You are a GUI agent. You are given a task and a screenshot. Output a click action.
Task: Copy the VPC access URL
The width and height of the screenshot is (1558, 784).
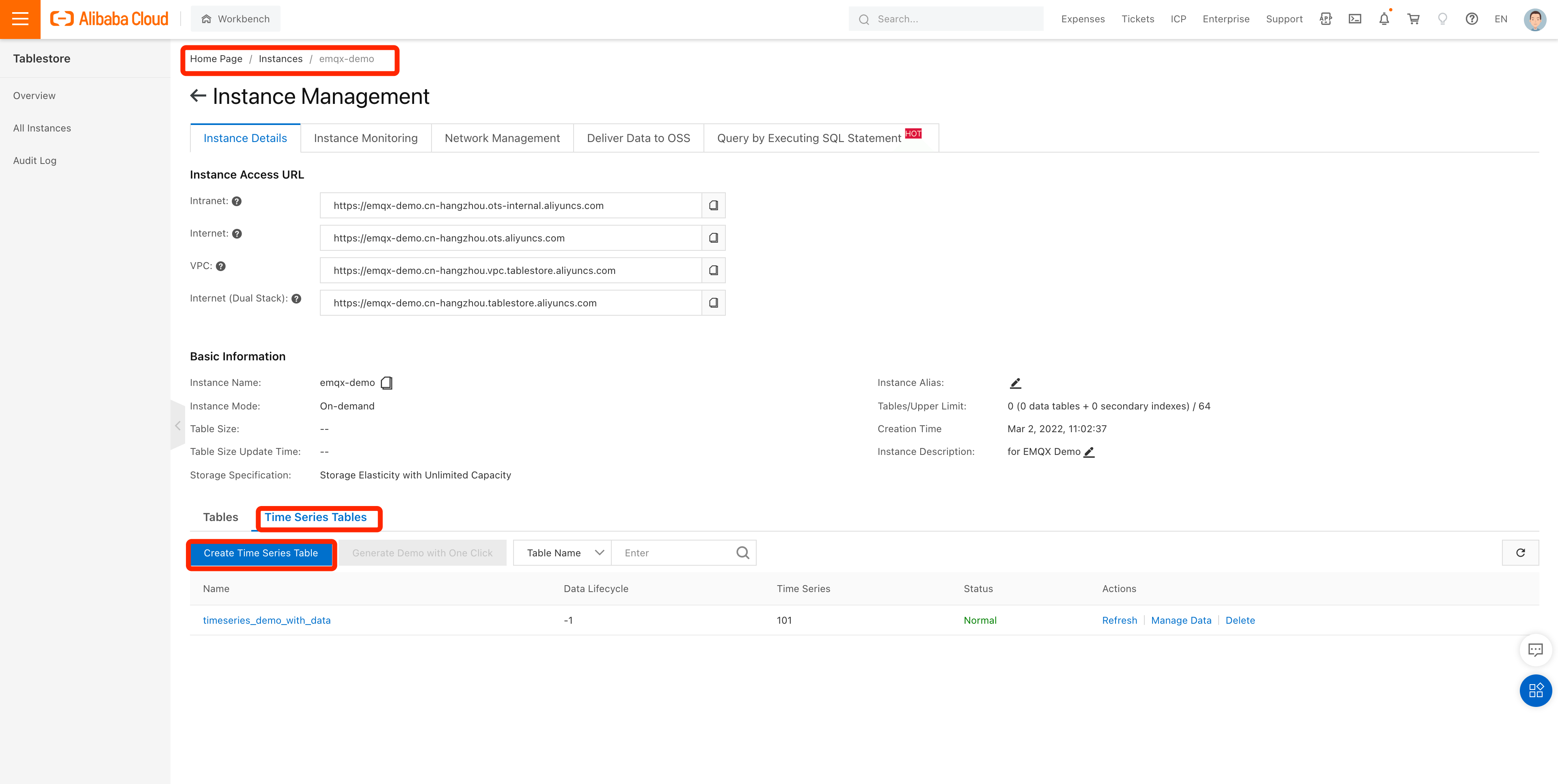coord(713,270)
